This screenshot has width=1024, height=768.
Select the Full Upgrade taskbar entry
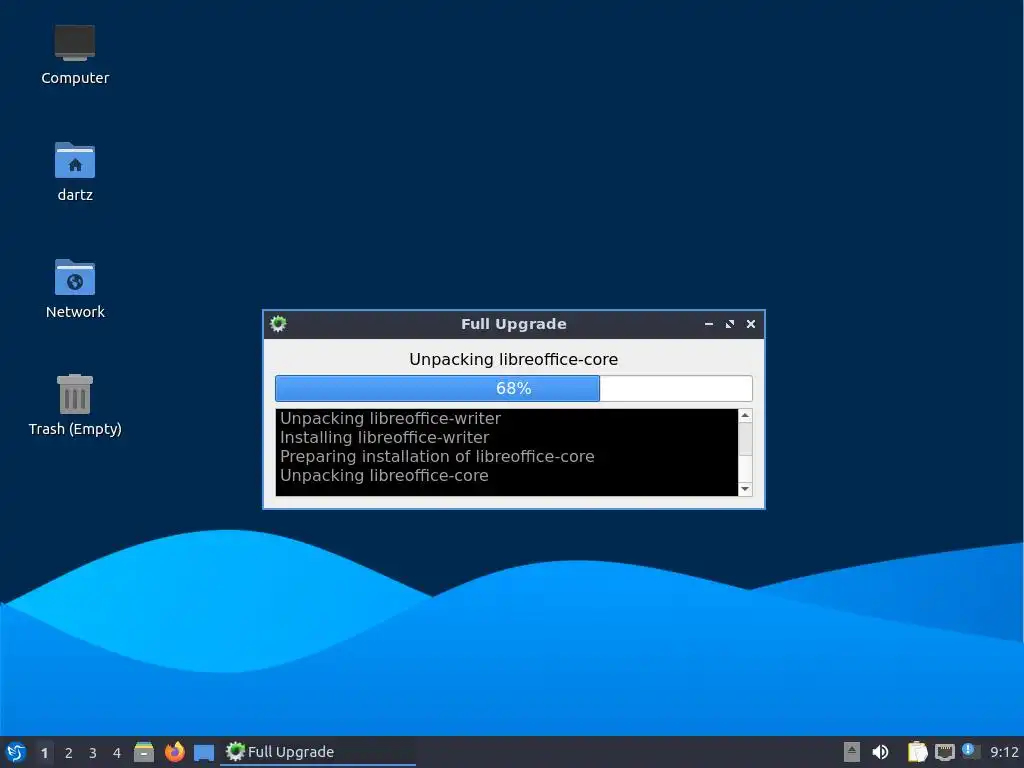pyautogui.click(x=318, y=752)
